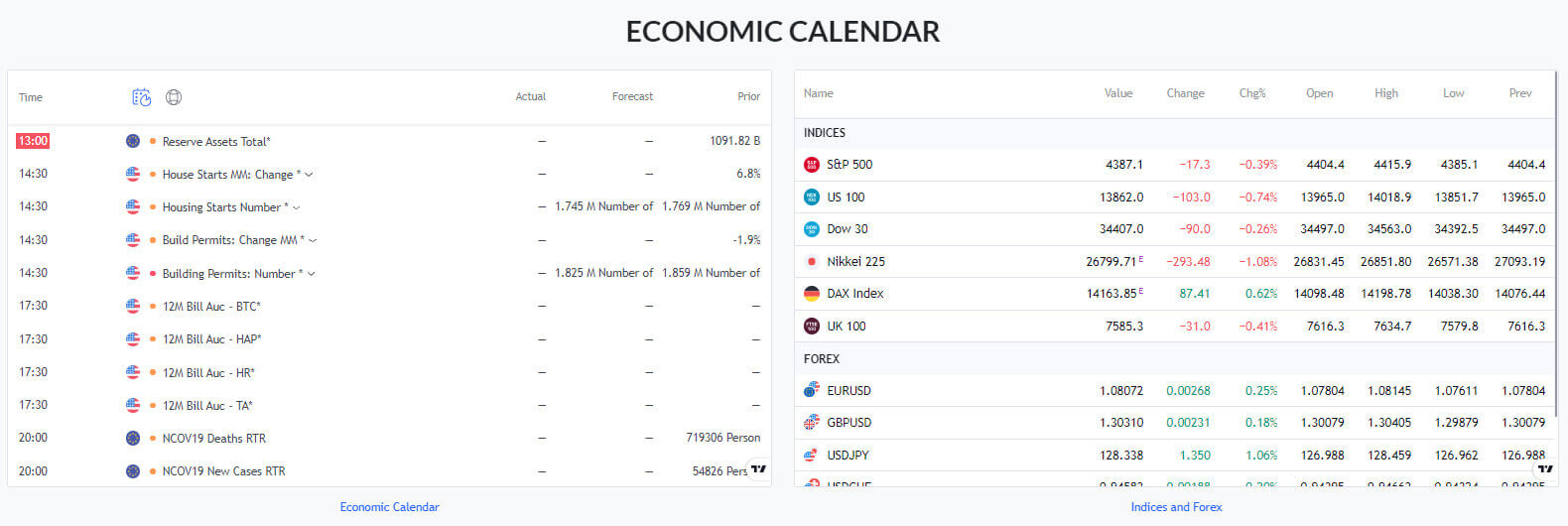The width and height of the screenshot is (1568, 526).
Task: Select the Nikkei 225 row name
Action: click(x=855, y=262)
